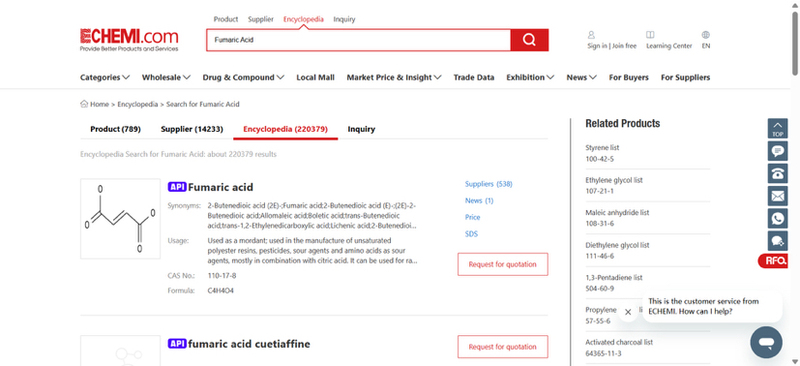Request for quotation for Fumaric acid
Image resolution: width=800 pixels, height=366 pixels.
click(503, 264)
